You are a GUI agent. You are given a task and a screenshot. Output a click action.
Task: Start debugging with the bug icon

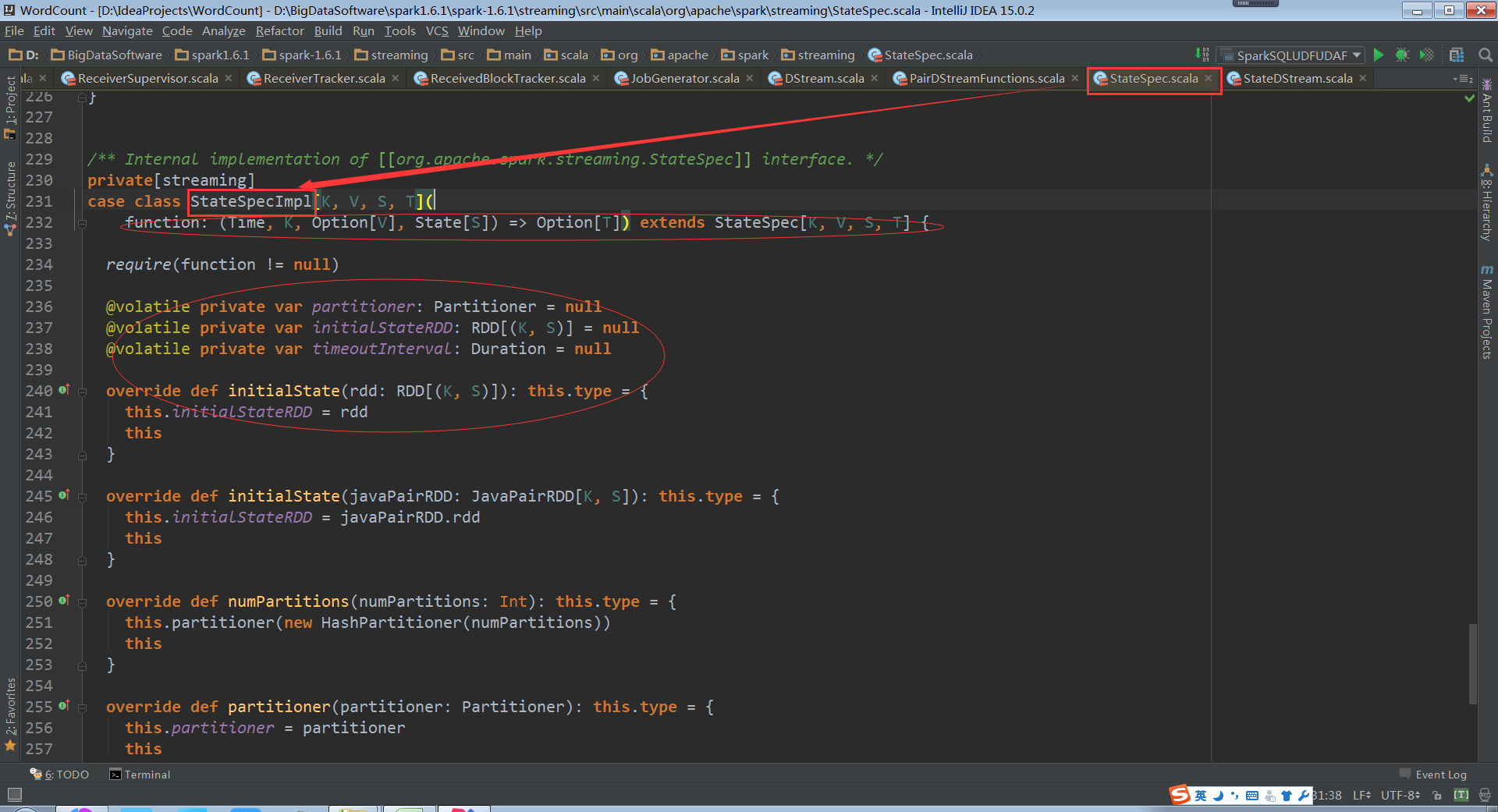(x=1402, y=55)
